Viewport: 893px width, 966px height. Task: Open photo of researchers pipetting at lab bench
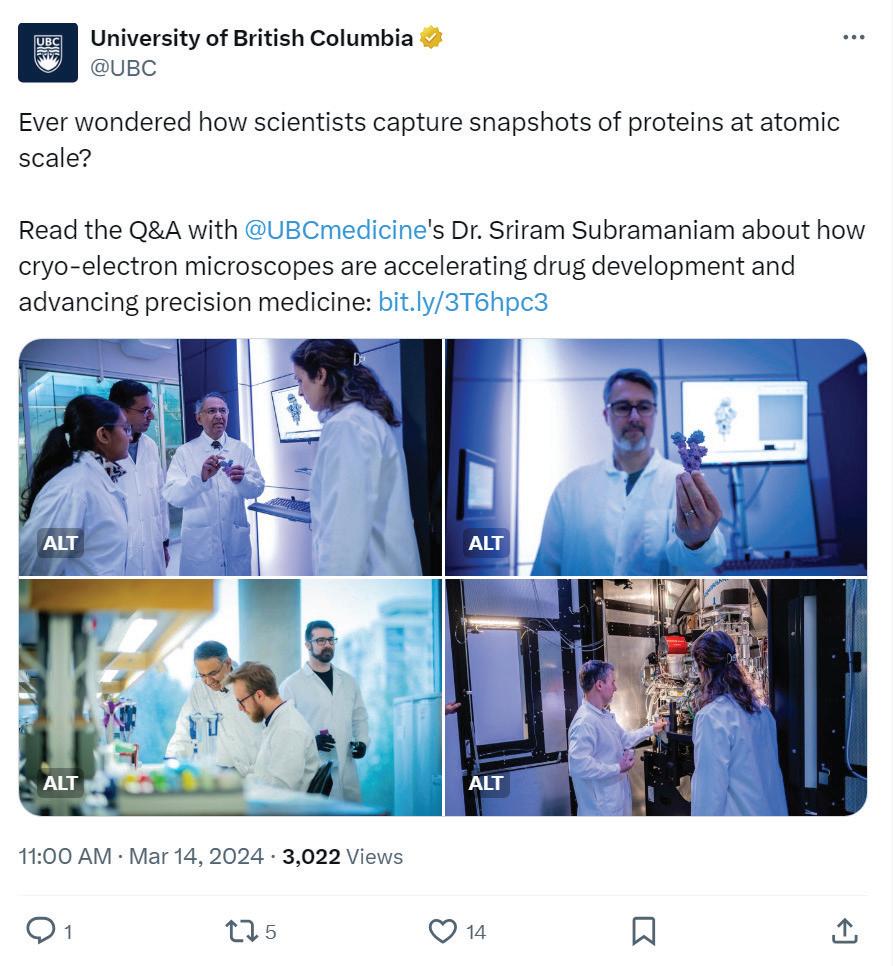(x=230, y=697)
